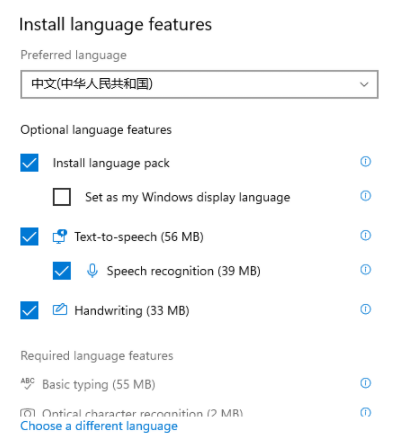Click the Speech recognition (39 MB) label

[183, 271]
